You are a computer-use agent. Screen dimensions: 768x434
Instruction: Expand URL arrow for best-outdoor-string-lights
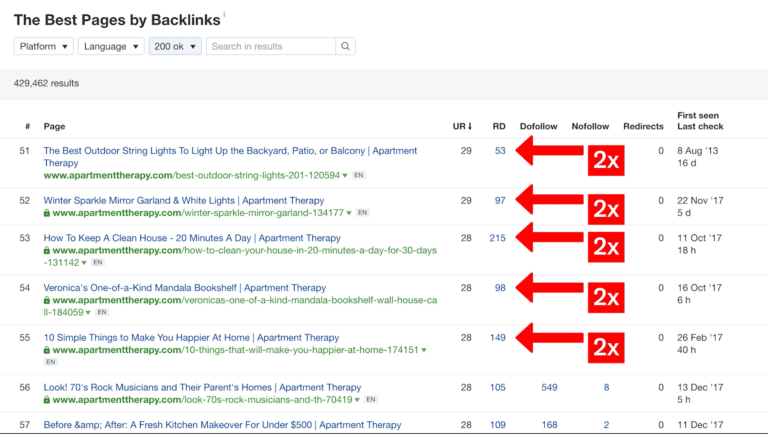point(345,175)
